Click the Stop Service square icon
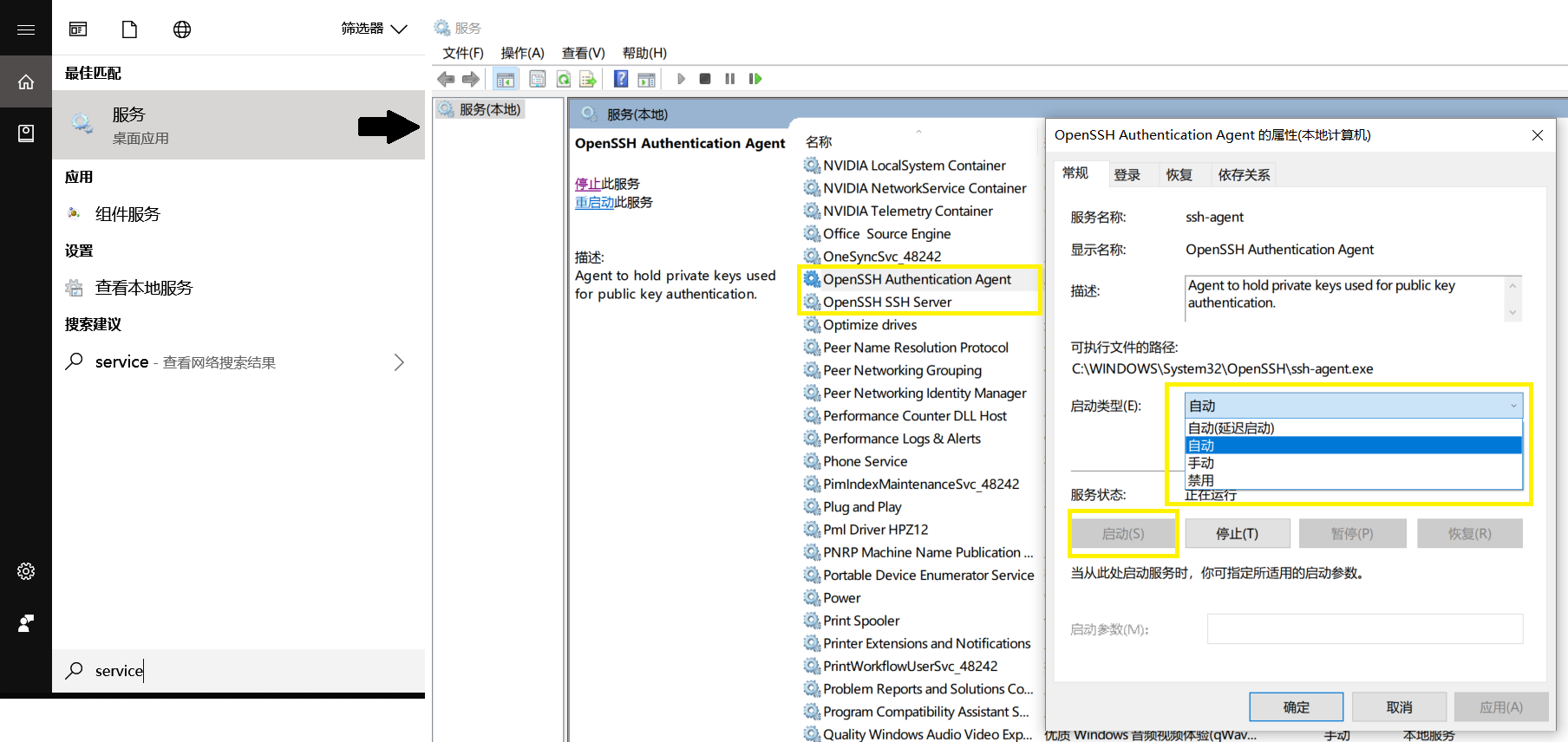The image size is (1568, 742). coord(705,79)
